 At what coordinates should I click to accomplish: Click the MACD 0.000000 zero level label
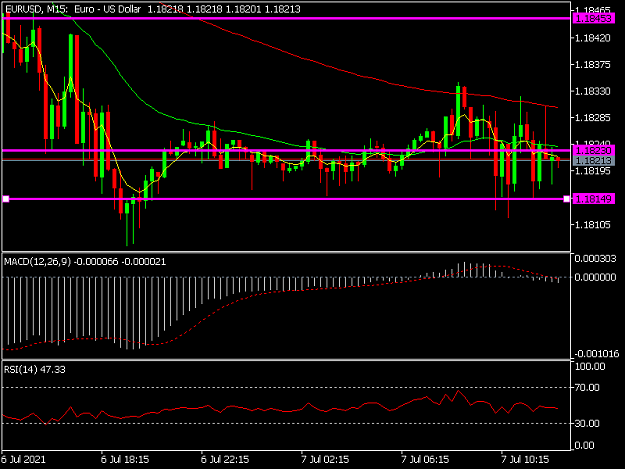(x=596, y=277)
